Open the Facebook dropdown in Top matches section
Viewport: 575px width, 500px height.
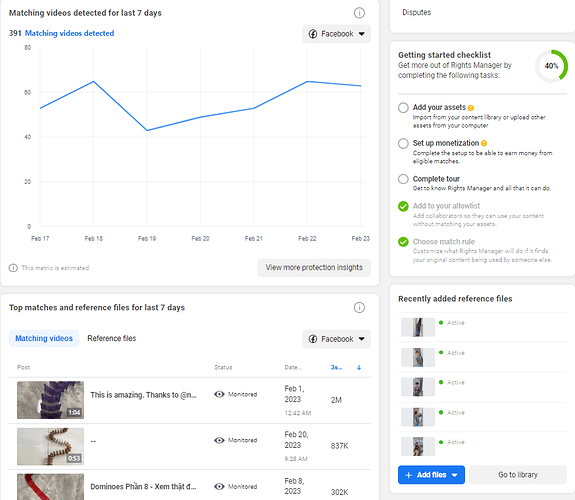336,339
